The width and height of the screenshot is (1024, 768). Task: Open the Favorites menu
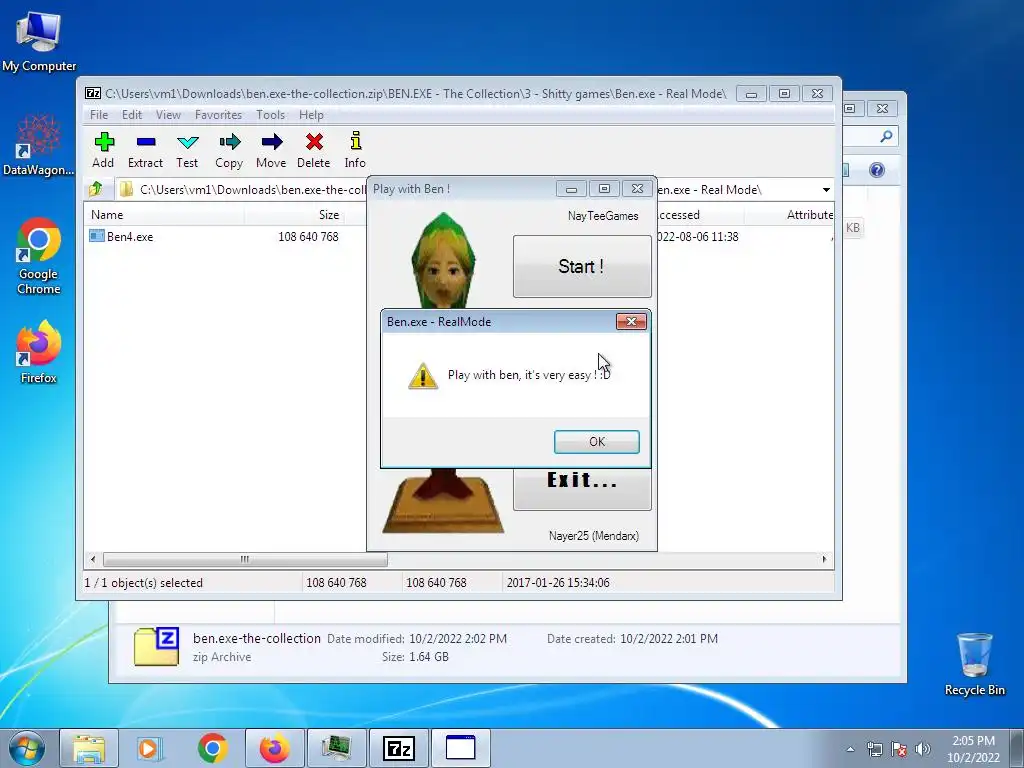218,115
